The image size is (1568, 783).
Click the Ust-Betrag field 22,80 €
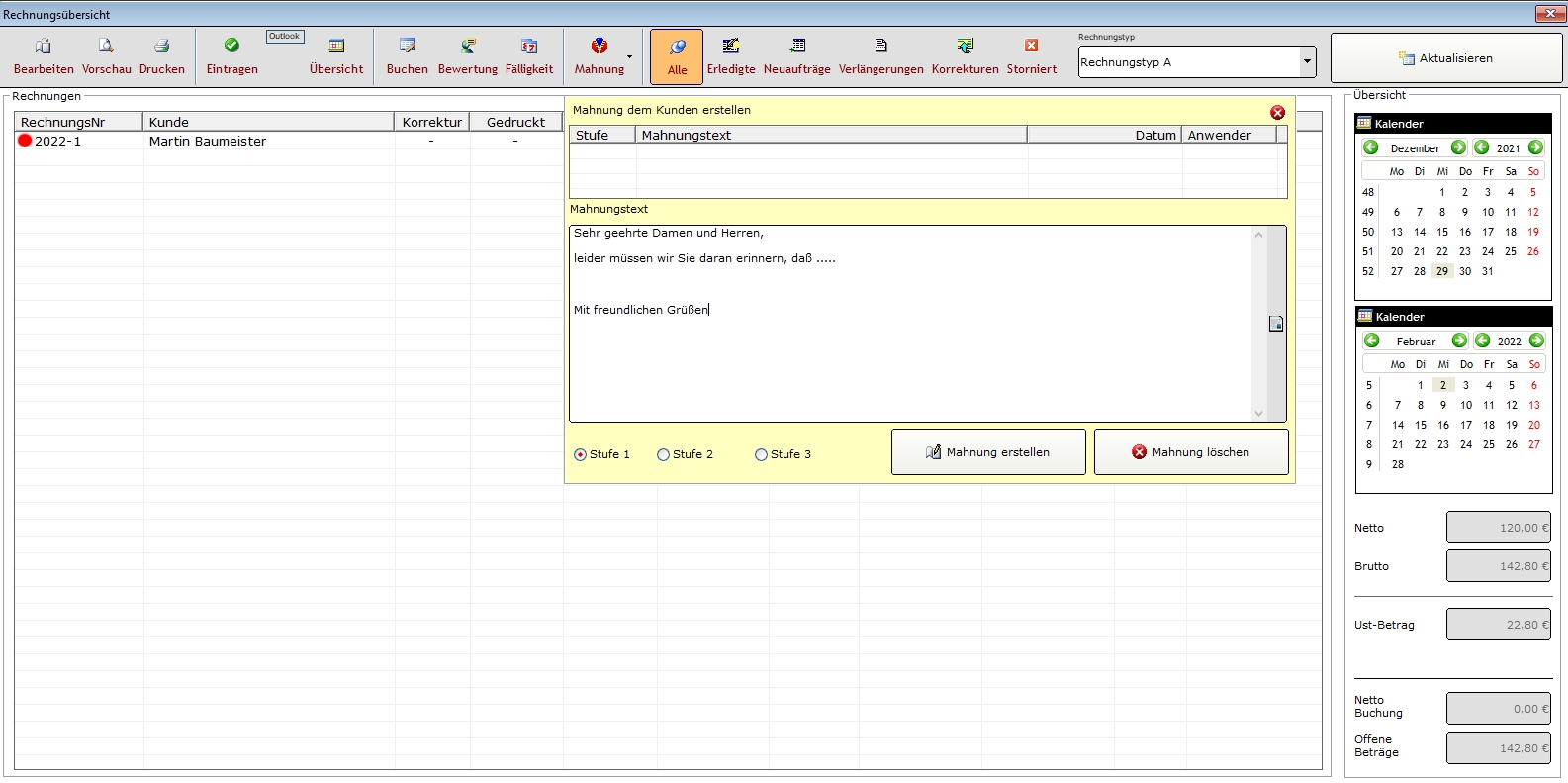[x=1499, y=625]
